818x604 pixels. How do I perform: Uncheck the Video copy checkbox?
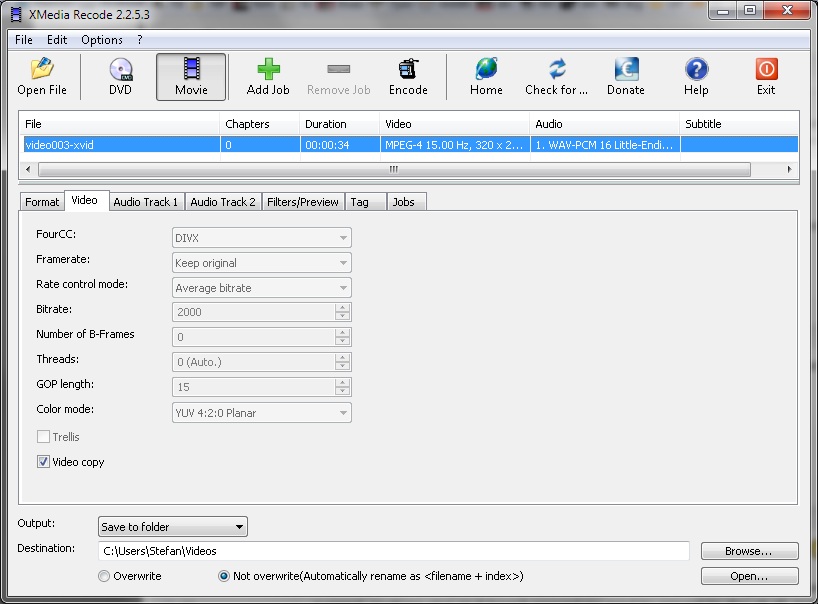(x=43, y=462)
